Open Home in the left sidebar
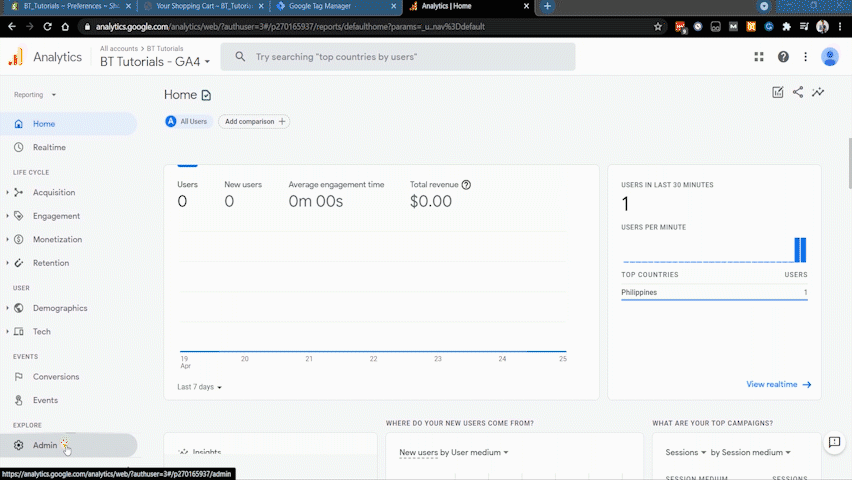Viewport: 852px width, 480px height. coord(68,124)
